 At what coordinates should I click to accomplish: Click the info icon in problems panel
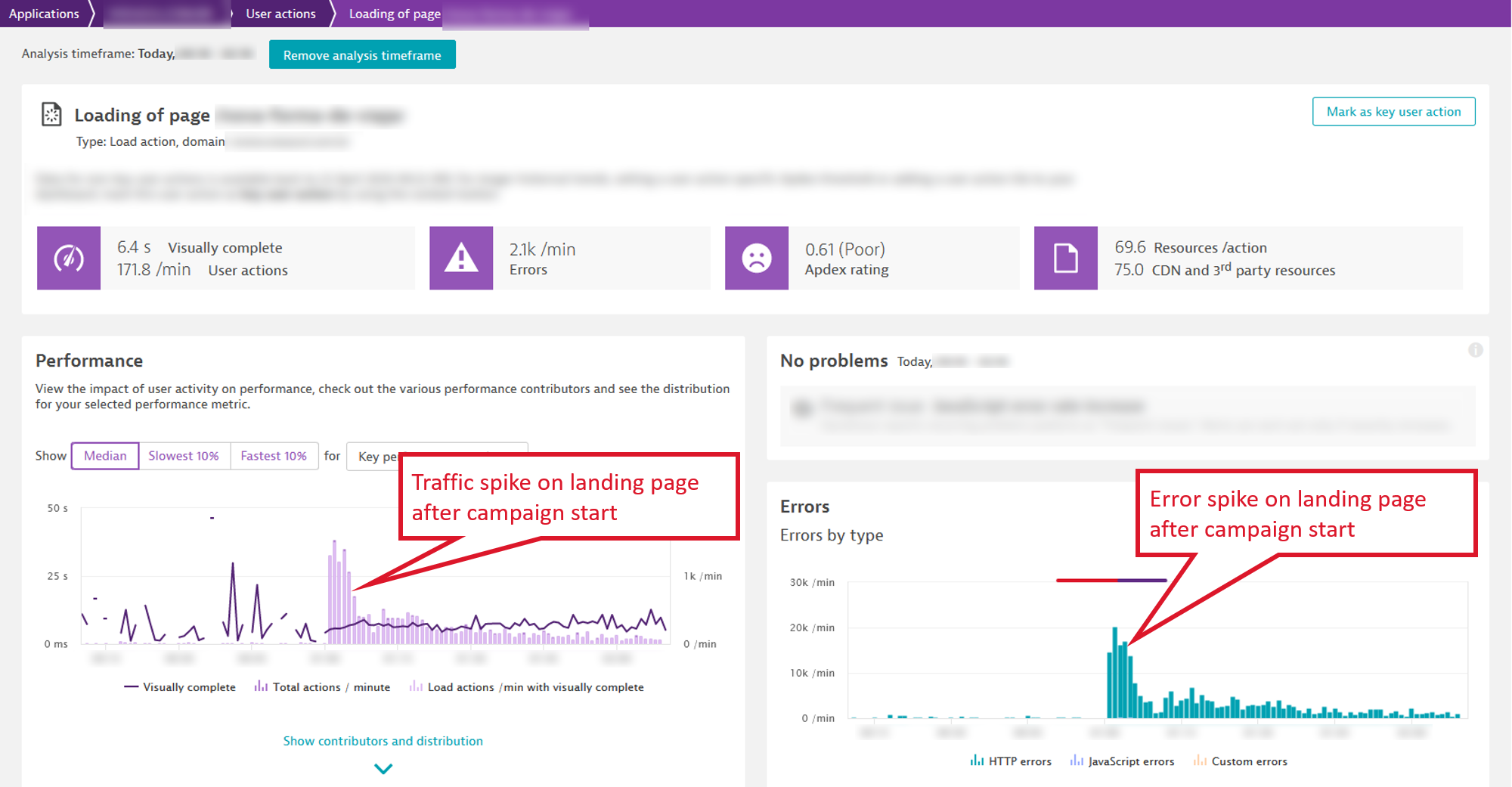point(1475,350)
